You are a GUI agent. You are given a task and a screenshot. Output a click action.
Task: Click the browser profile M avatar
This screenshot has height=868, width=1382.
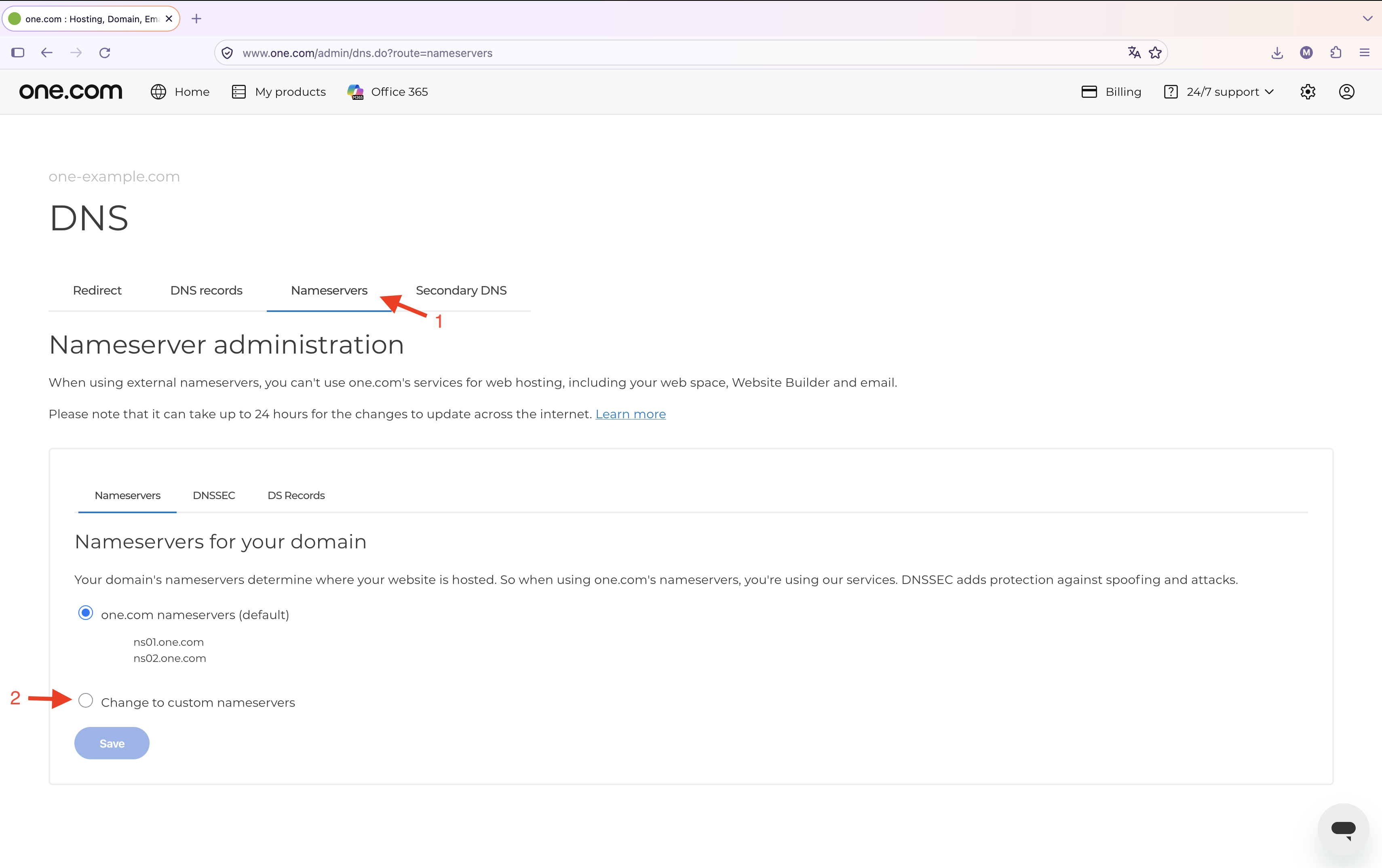[x=1306, y=53]
